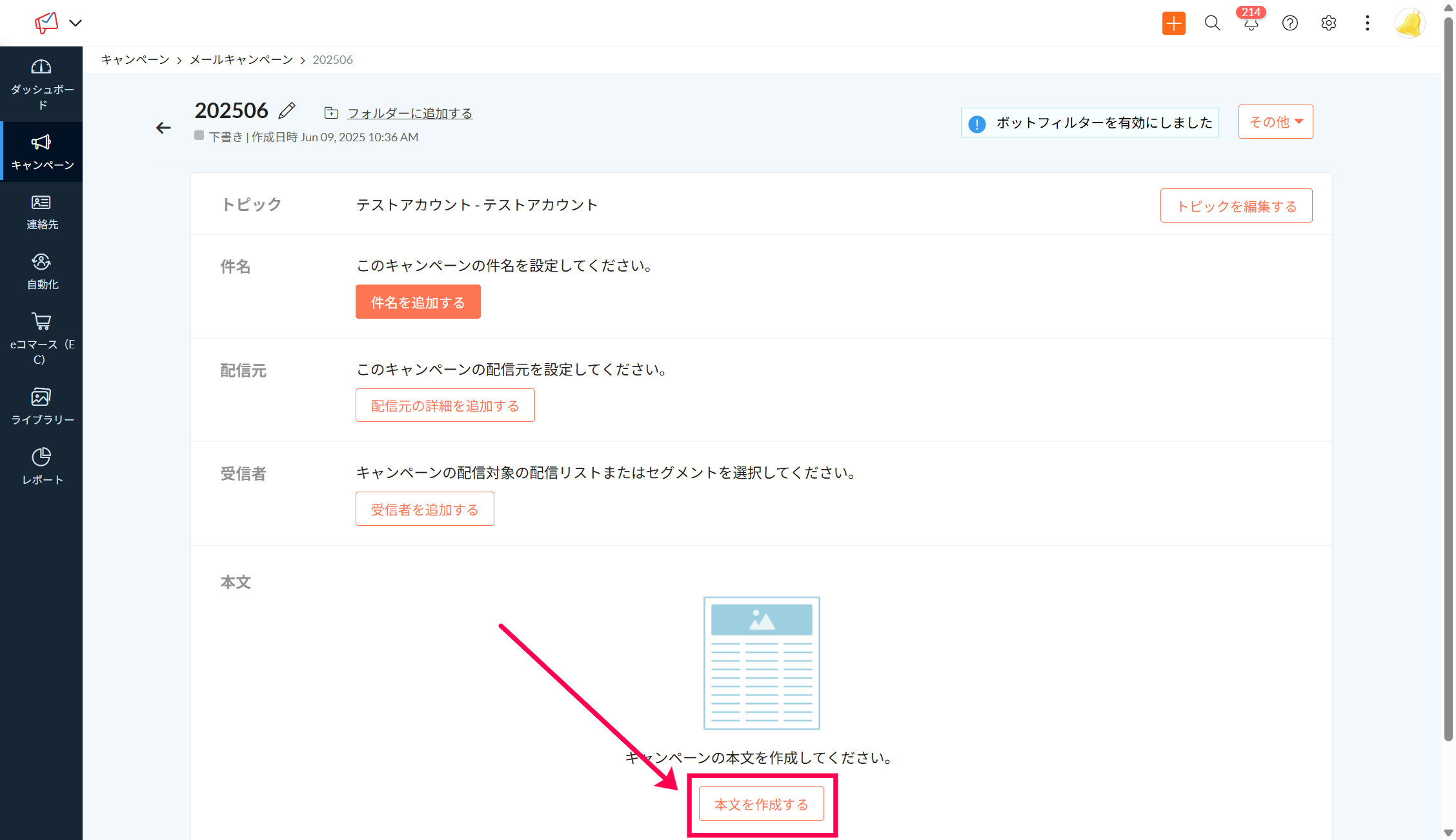Click the back arrow icon

[163, 128]
